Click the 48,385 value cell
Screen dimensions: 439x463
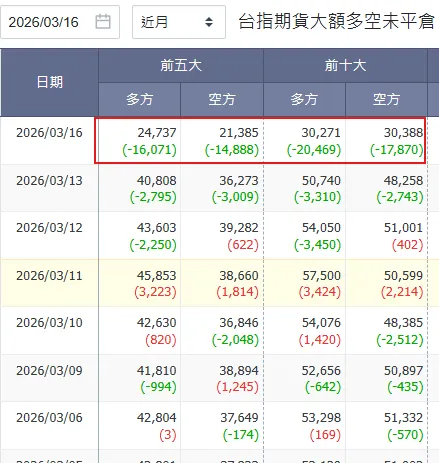[x=386, y=330]
